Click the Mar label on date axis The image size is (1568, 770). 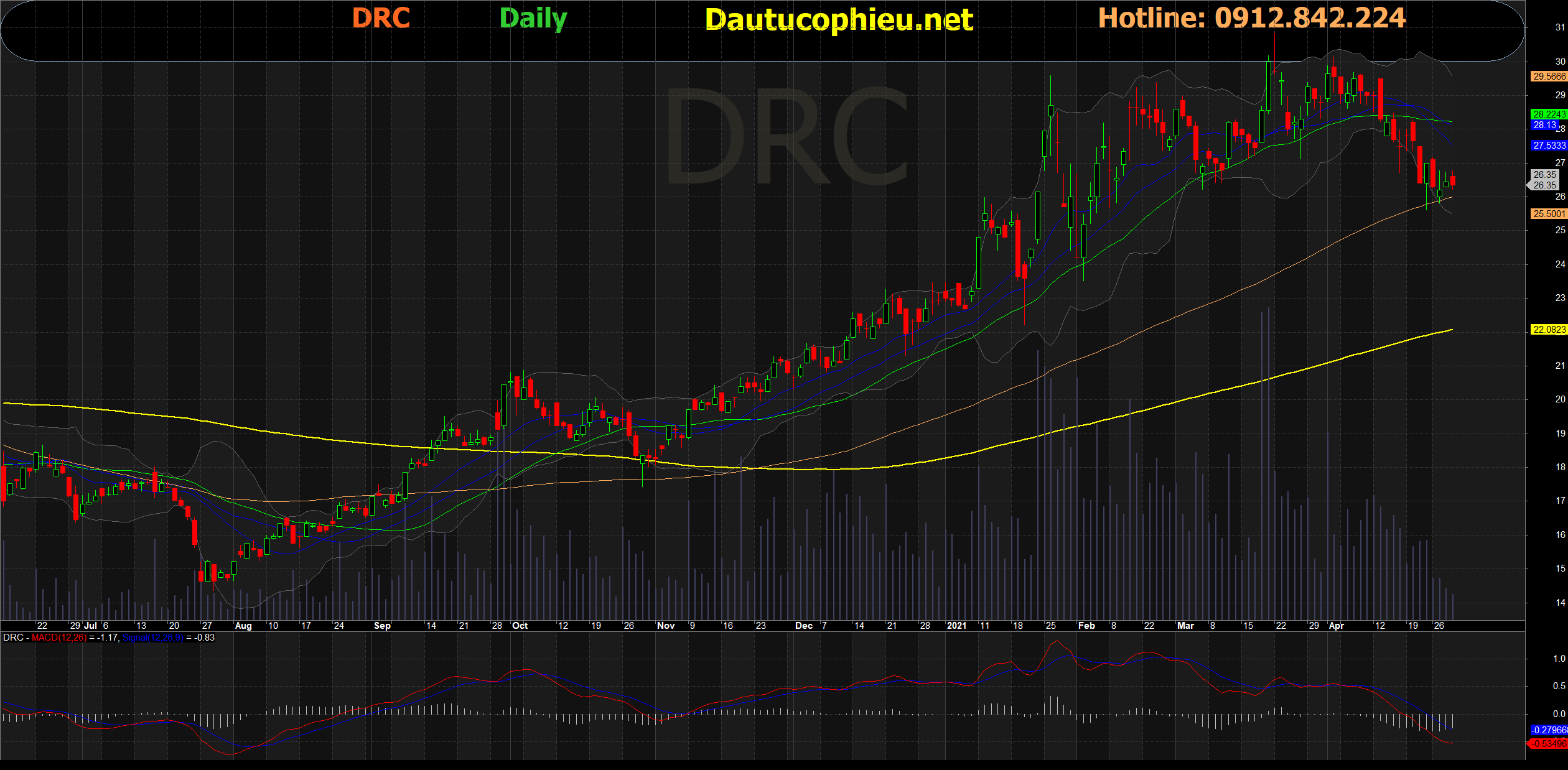1185,626
